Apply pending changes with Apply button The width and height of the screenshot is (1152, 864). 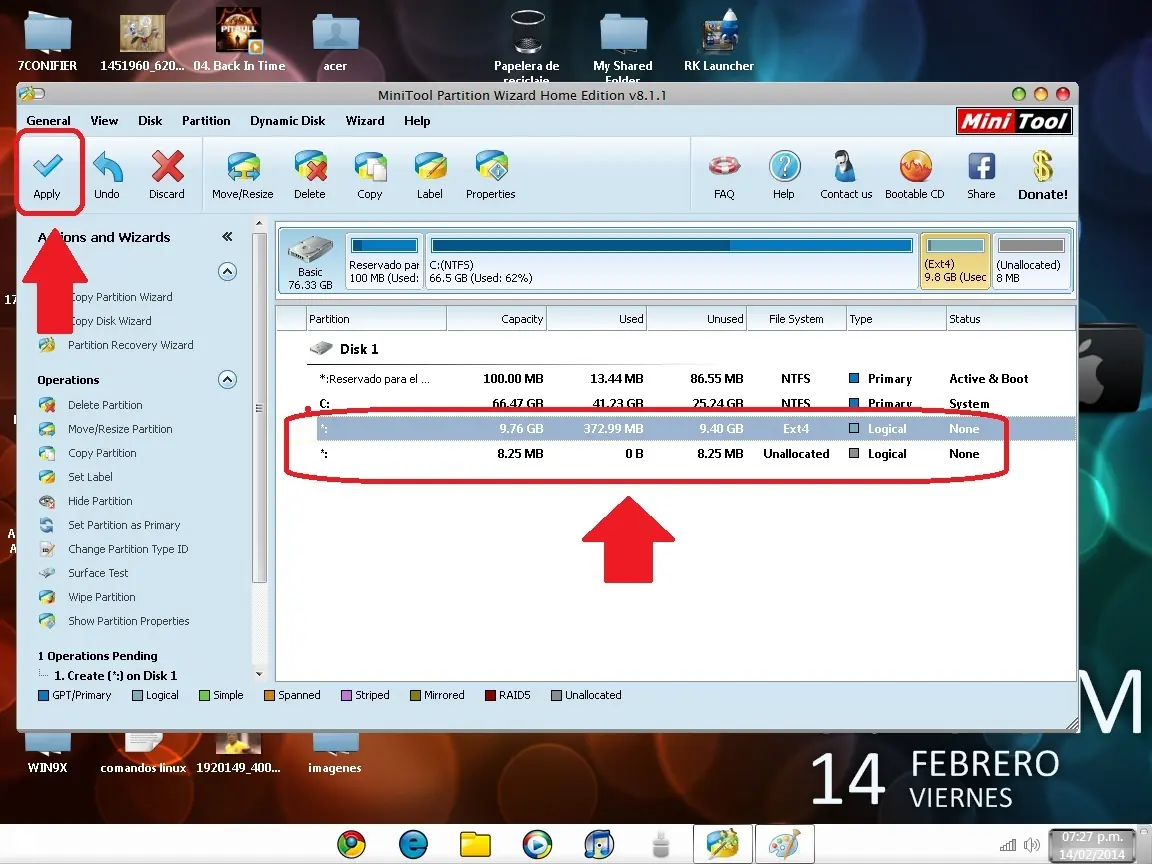coord(48,175)
